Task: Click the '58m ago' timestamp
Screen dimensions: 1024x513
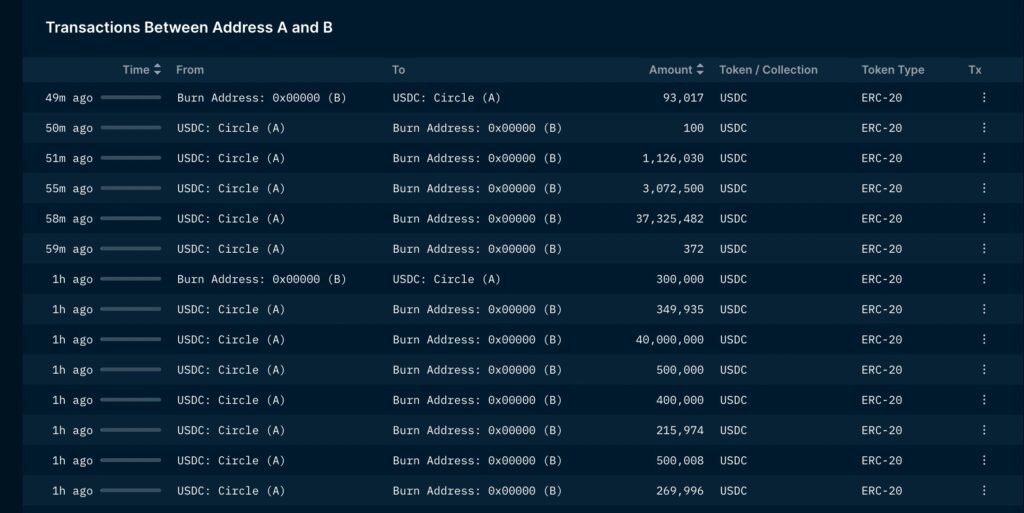Action: (69, 219)
